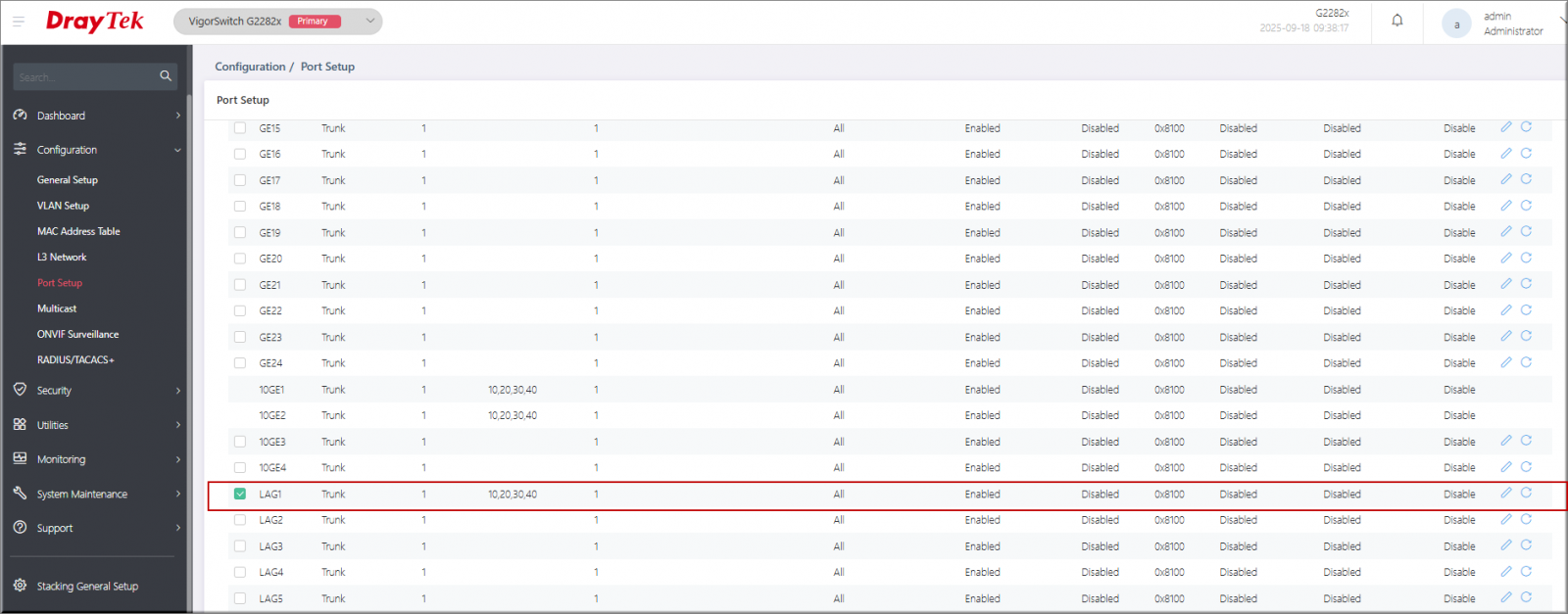
Task: Click the hamburger menu icon
Action: click(19, 21)
